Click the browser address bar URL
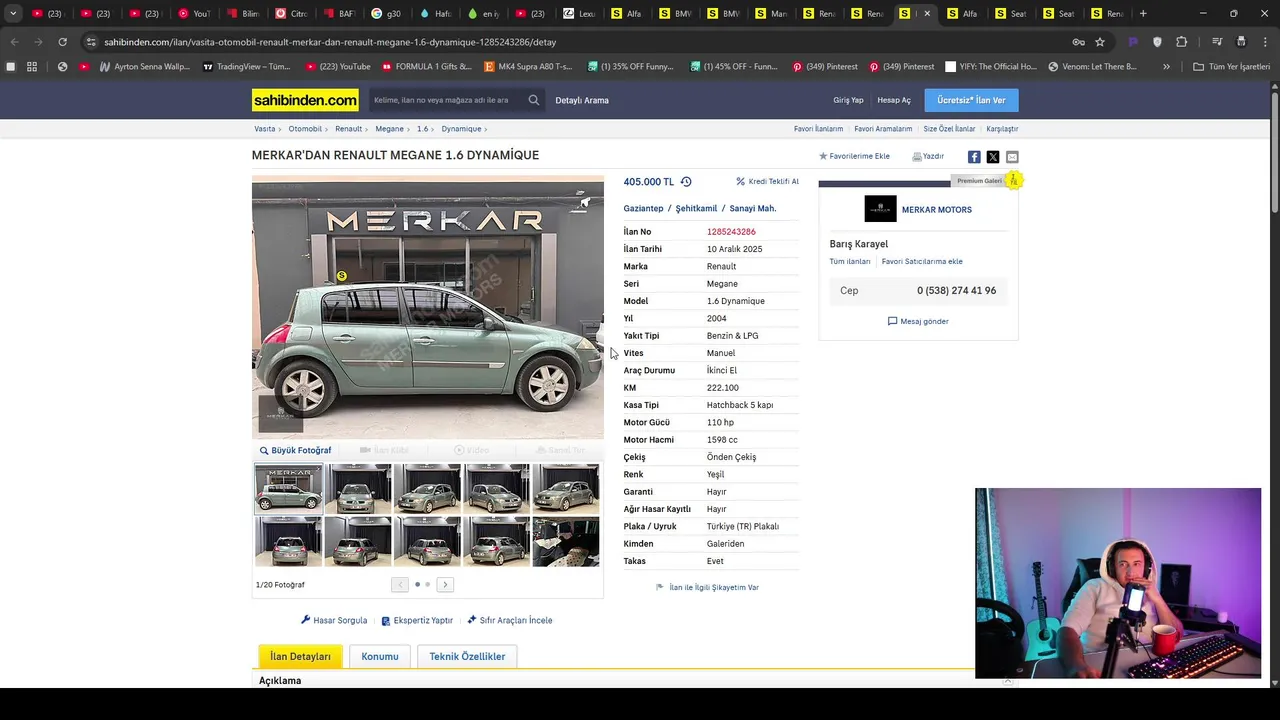The height and width of the screenshot is (720, 1280). tap(330, 42)
